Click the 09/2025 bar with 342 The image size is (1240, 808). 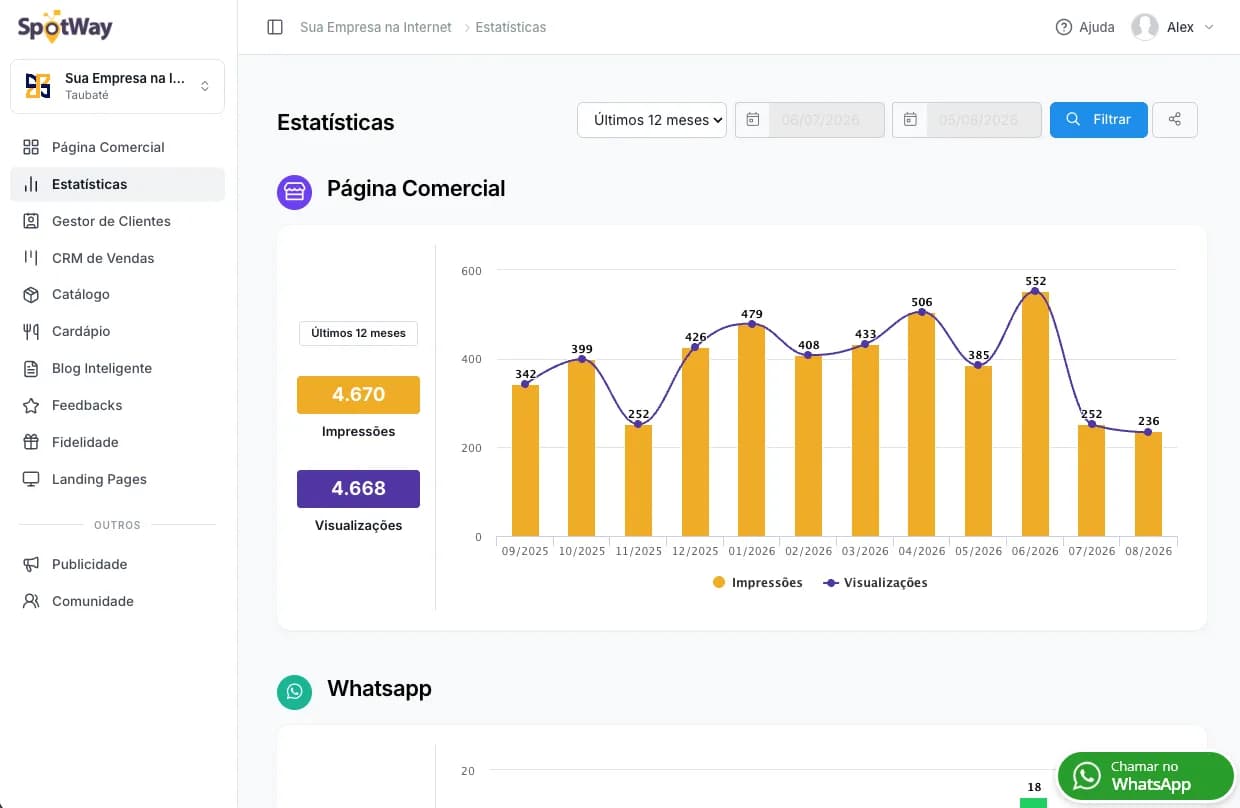click(x=525, y=460)
